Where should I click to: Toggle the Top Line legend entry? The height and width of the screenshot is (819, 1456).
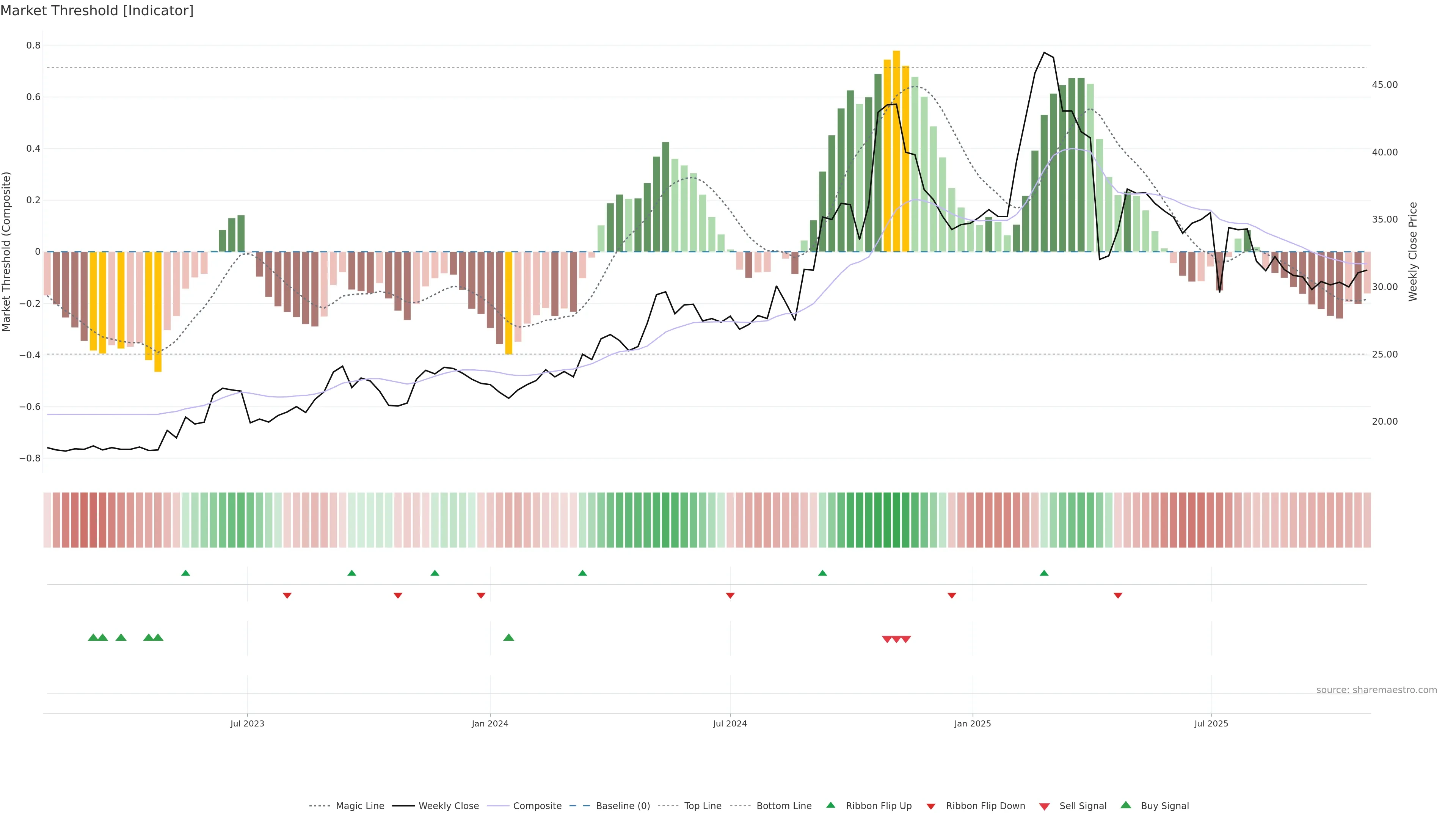coord(703,806)
